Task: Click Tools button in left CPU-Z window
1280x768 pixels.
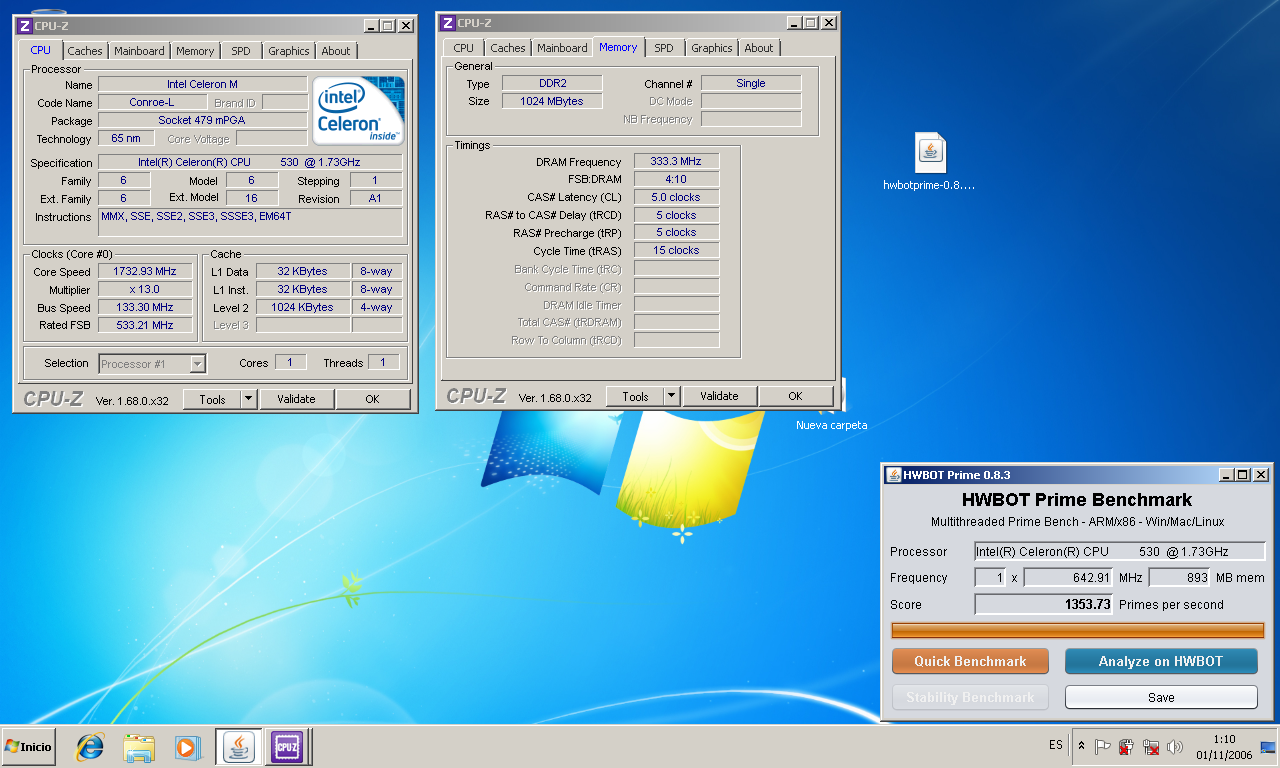Action: coord(212,399)
